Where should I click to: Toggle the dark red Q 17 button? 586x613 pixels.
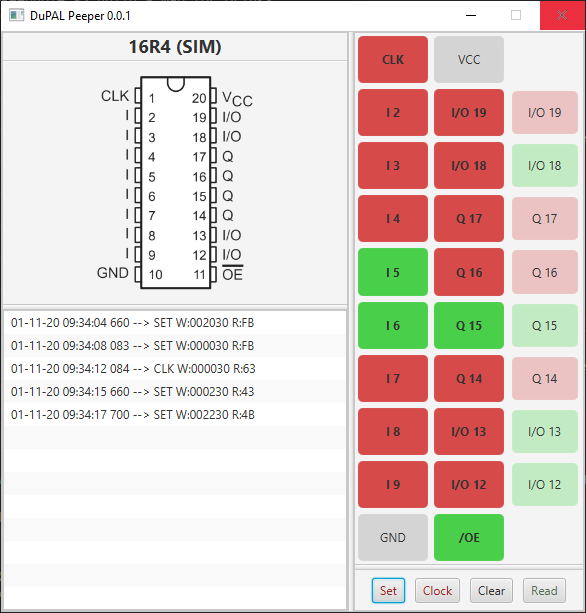[x=469, y=219]
